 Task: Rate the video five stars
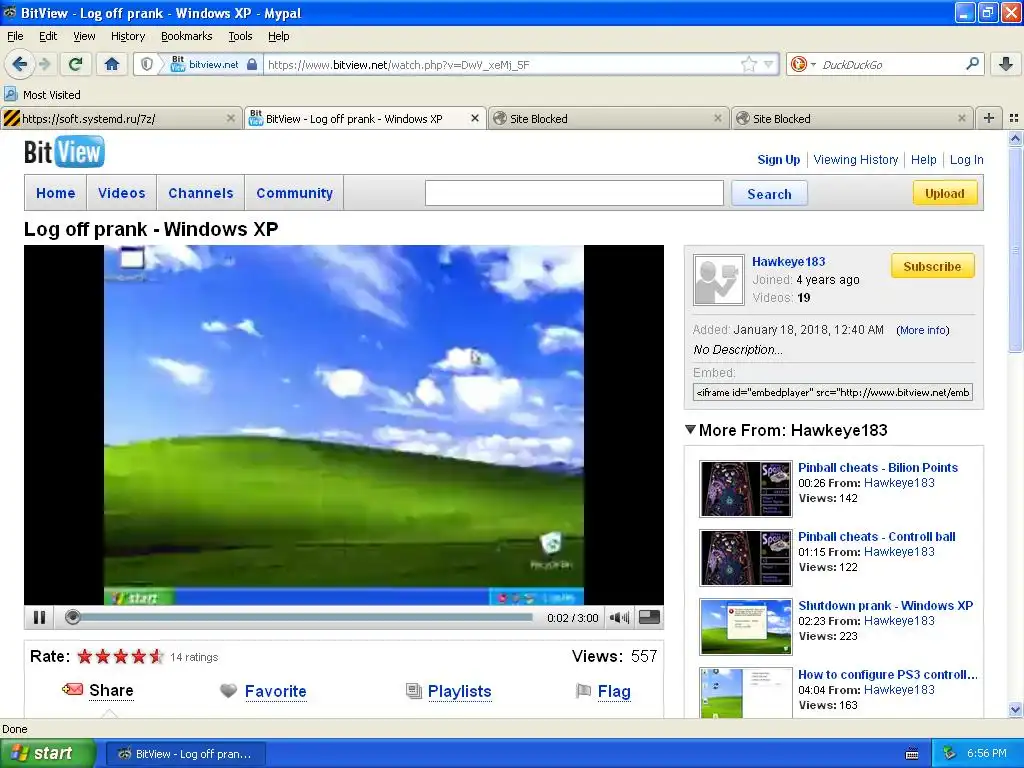pos(156,656)
